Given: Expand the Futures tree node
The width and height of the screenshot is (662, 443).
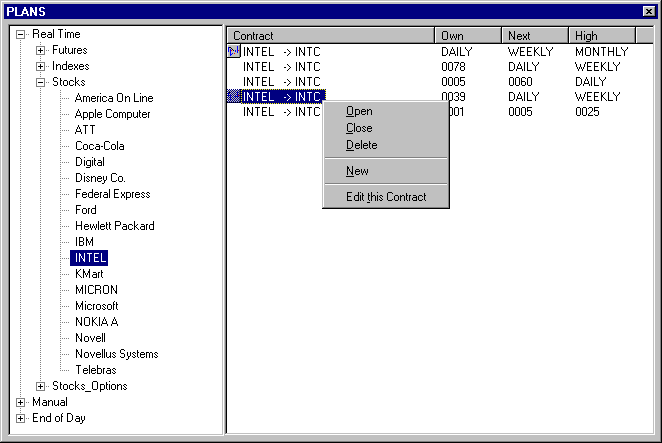Looking at the screenshot, I should tap(40, 50).
